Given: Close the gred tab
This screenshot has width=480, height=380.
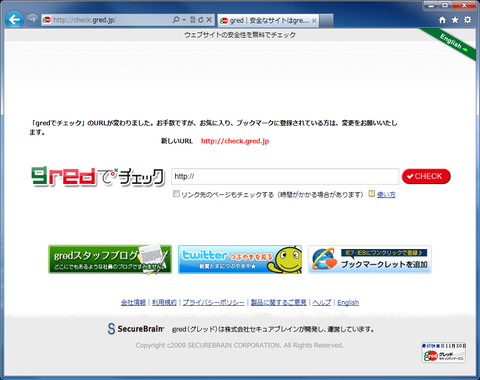Looking at the screenshot, I should (x=314, y=21).
